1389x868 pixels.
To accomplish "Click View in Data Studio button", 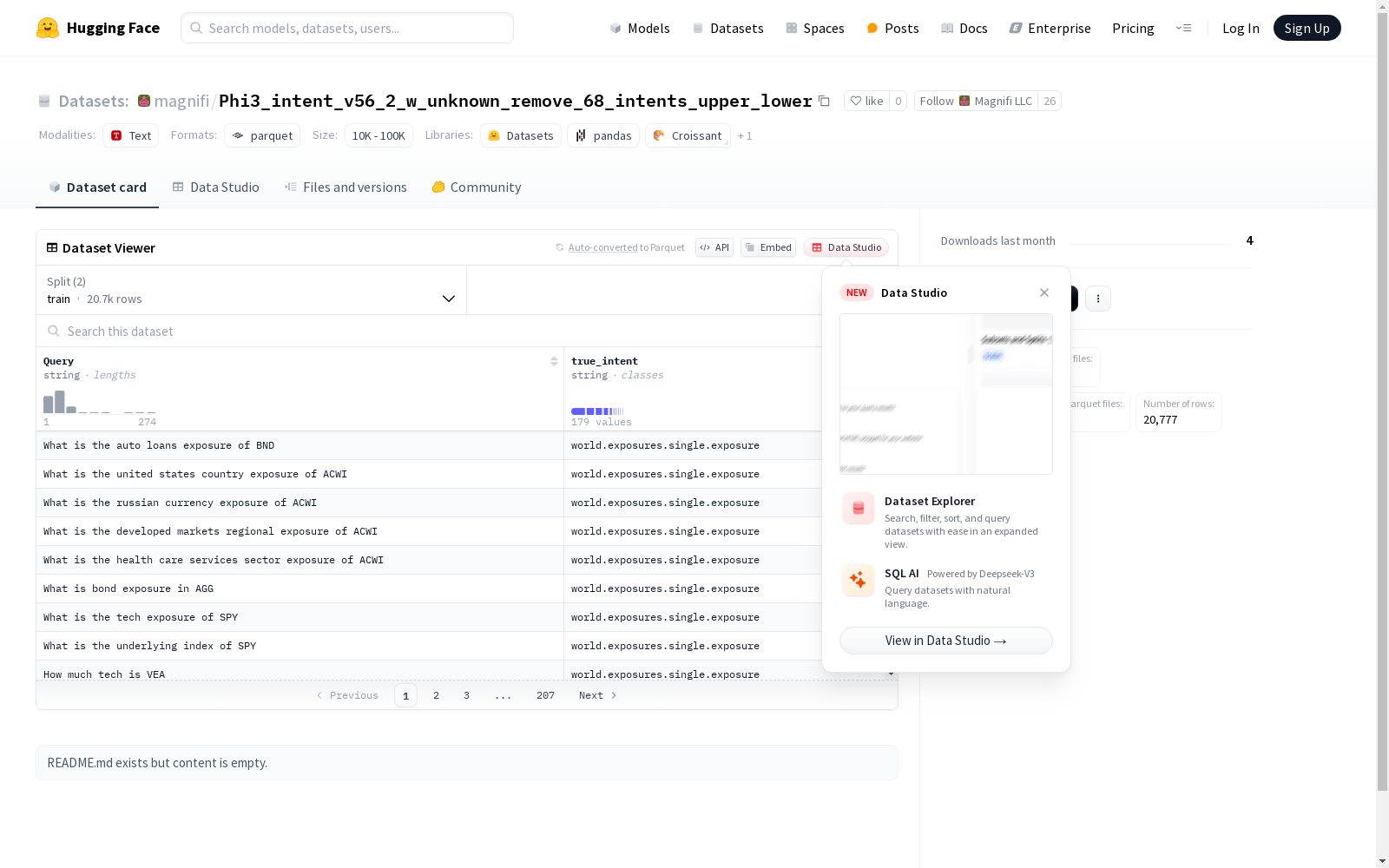I will (x=946, y=641).
